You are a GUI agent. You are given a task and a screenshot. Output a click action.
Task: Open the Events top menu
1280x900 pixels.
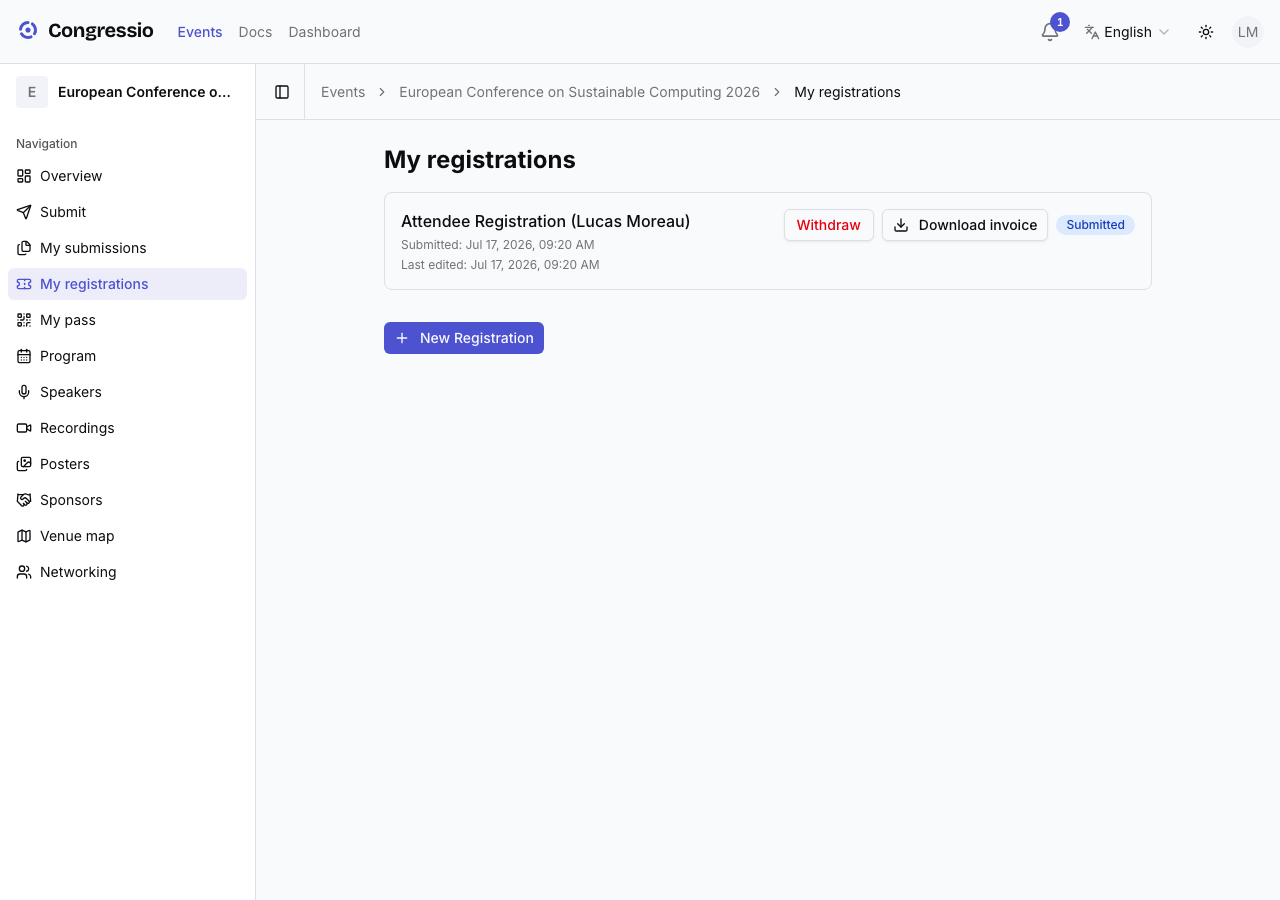pos(200,32)
